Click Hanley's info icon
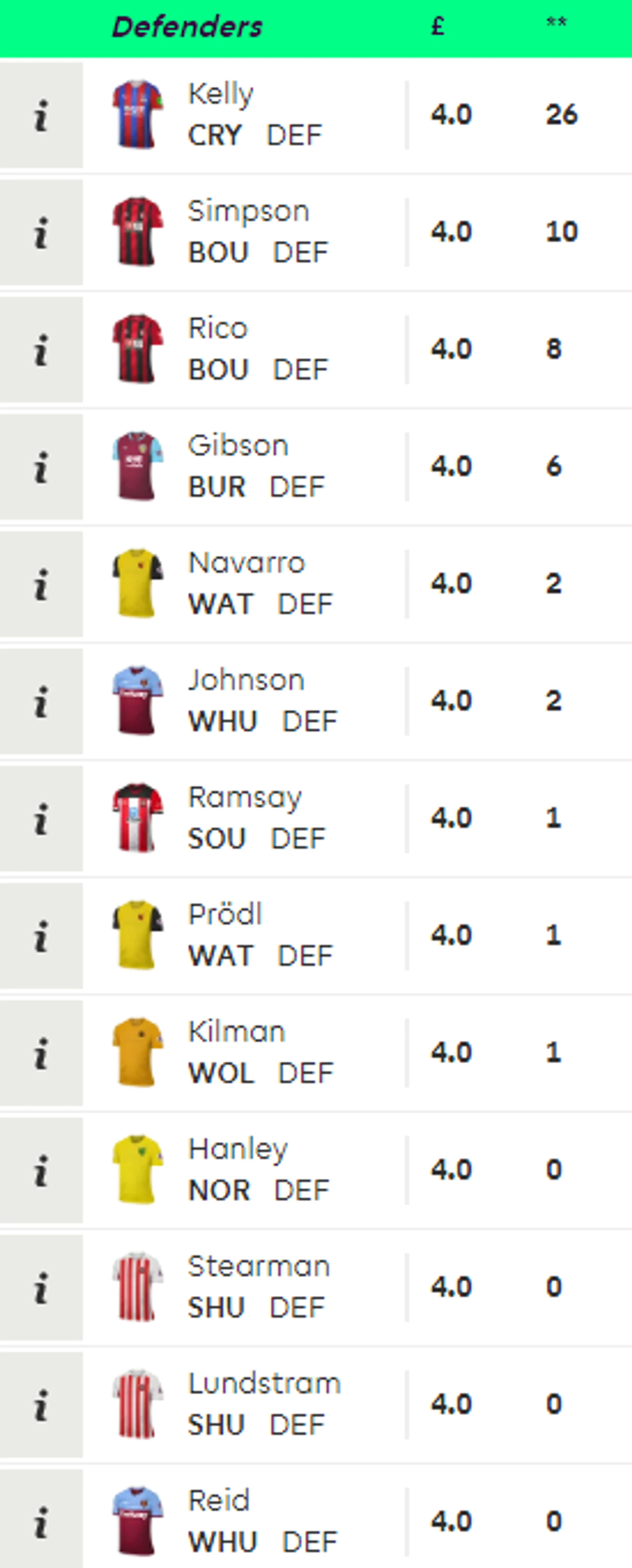 41,1170
